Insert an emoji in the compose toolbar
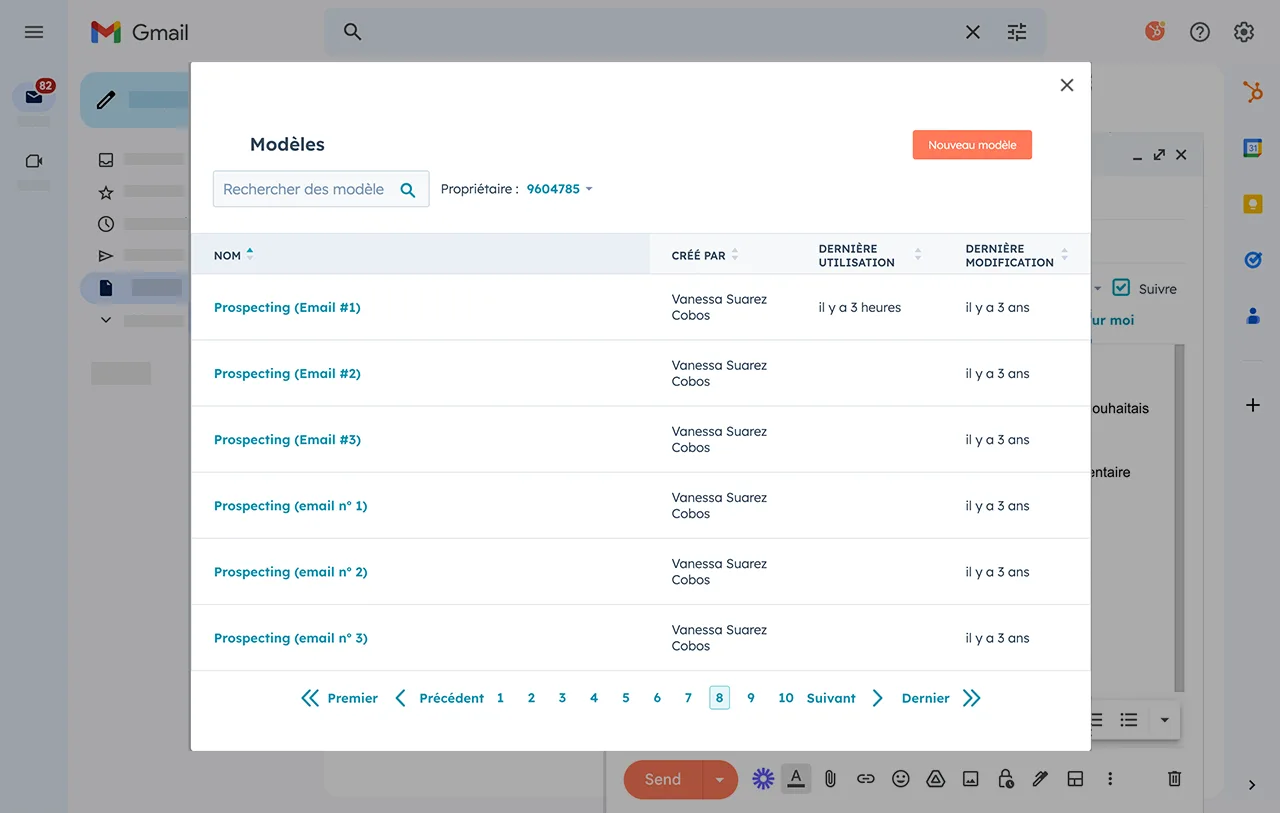 coord(900,778)
